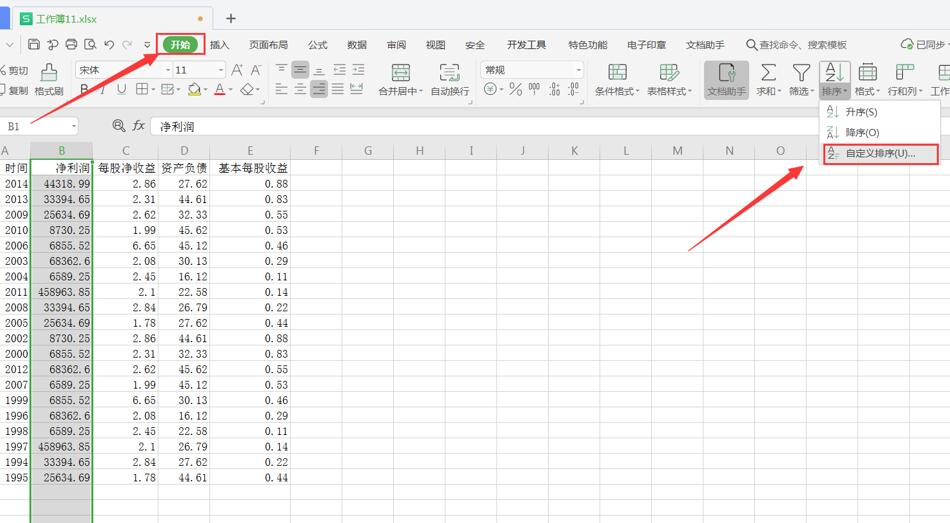Click the 查找命令、搜索模板 search field
This screenshot has width=950, height=523.
point(796,45)
